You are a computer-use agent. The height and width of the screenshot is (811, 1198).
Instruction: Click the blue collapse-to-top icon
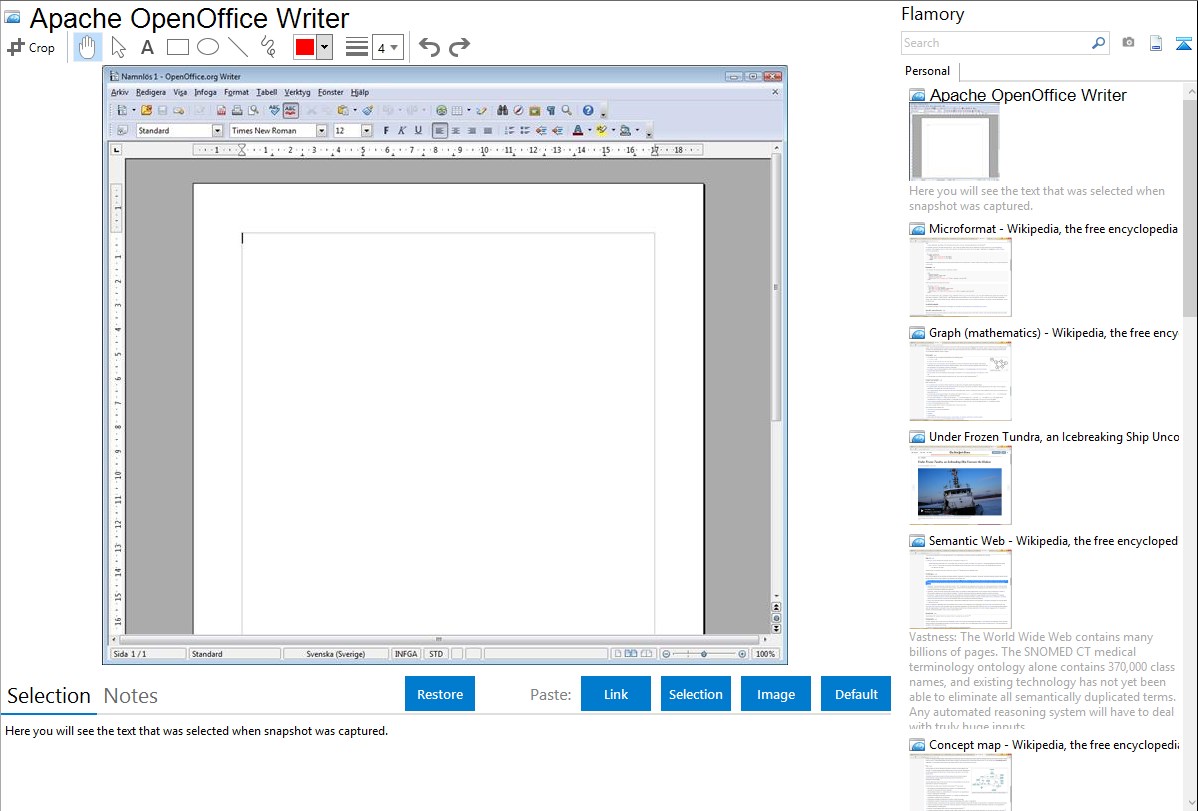click(x=1183, y=43)
